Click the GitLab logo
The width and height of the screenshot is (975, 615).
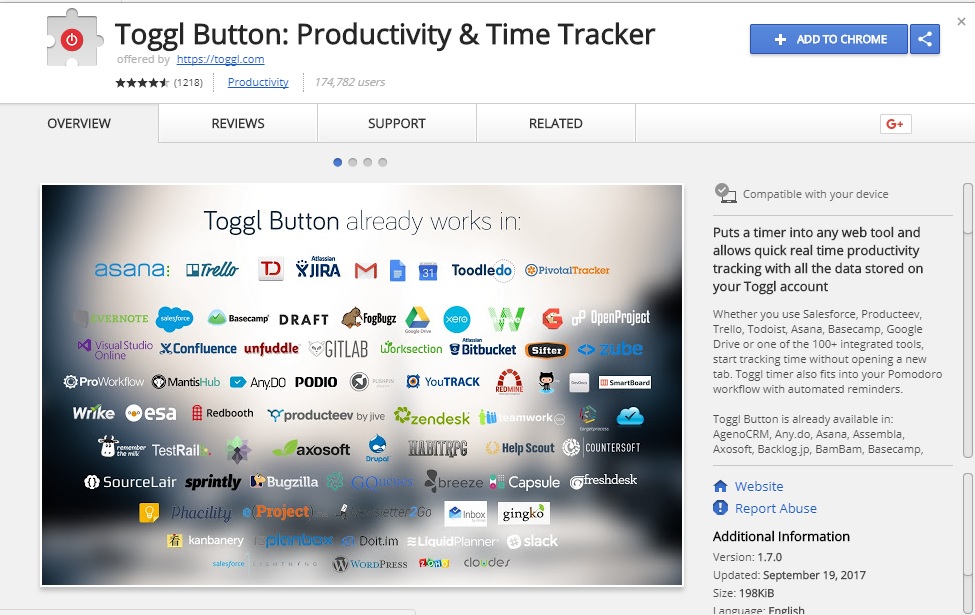(338, 349)
